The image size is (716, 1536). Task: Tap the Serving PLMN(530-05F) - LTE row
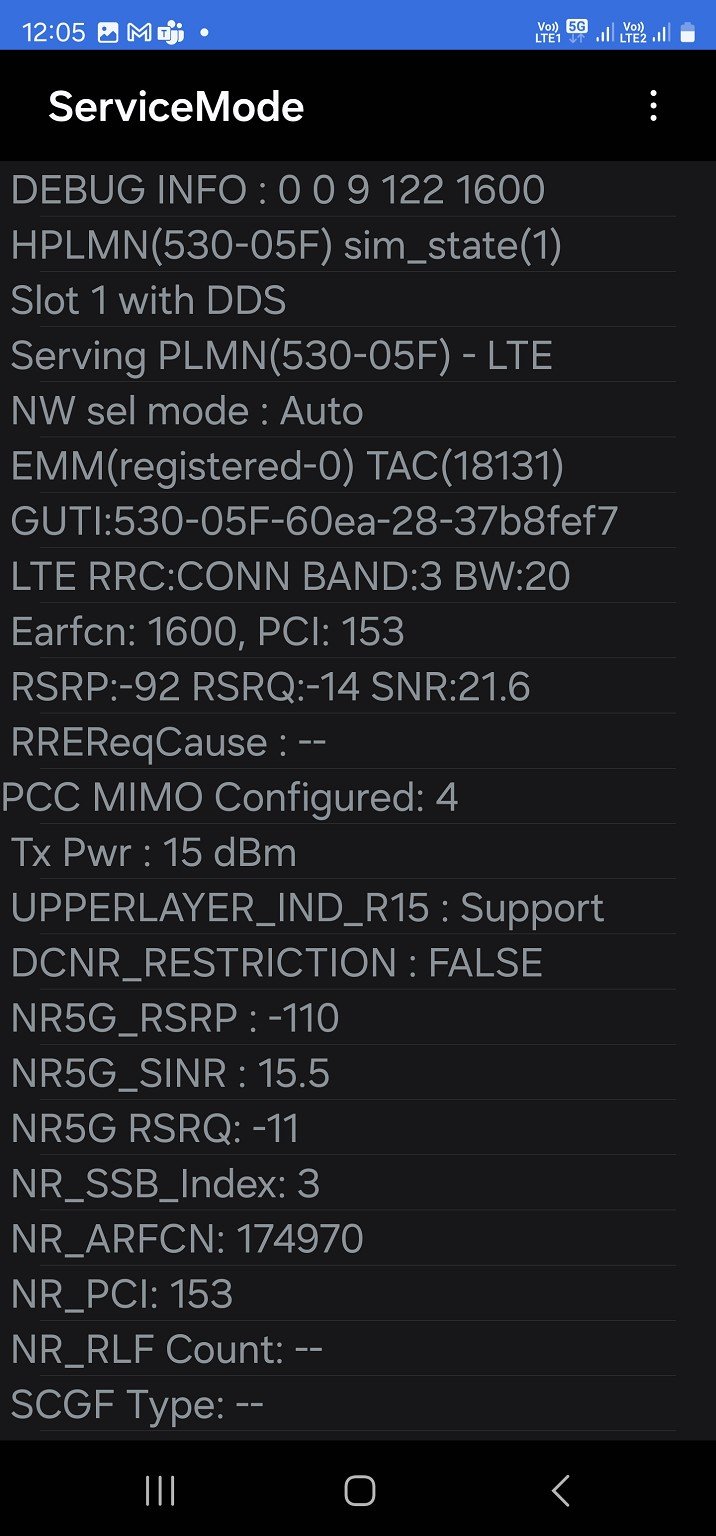[340, 355]
